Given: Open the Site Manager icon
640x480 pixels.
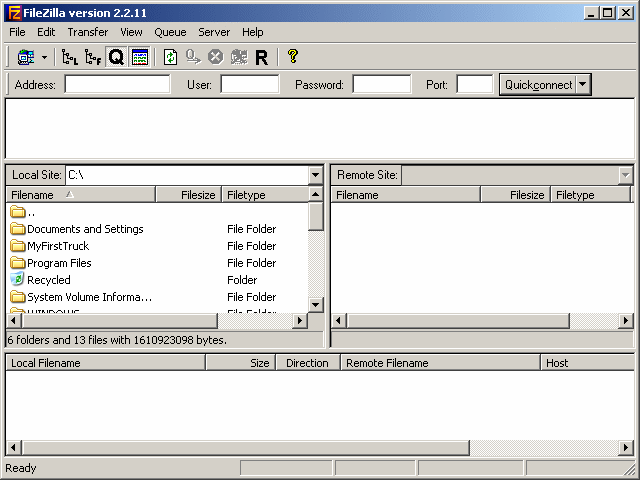Looking at the screenshot, I should tap(25, 58).
